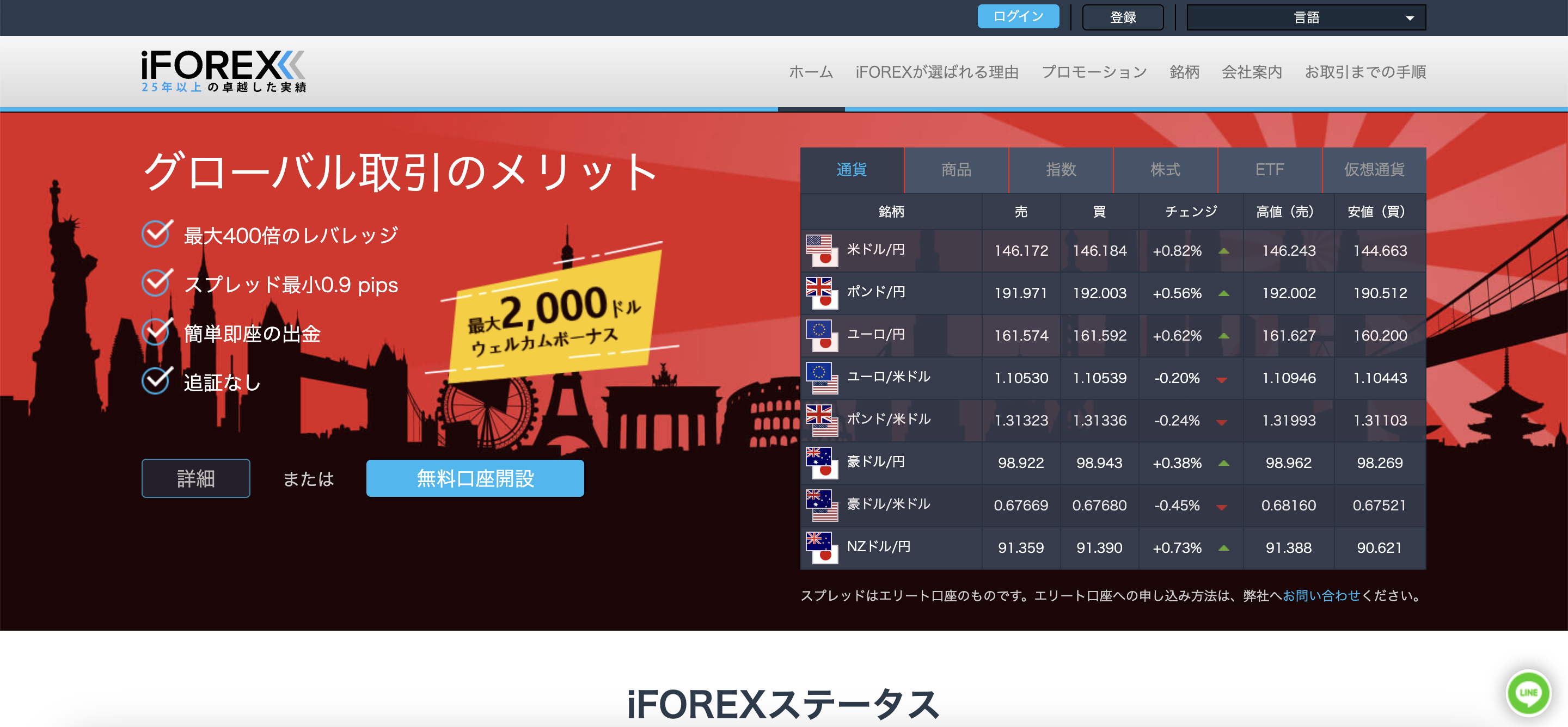Viewport: 1568px width, 727px height.
Task: Click the ログイン button
Action: 1018,16
